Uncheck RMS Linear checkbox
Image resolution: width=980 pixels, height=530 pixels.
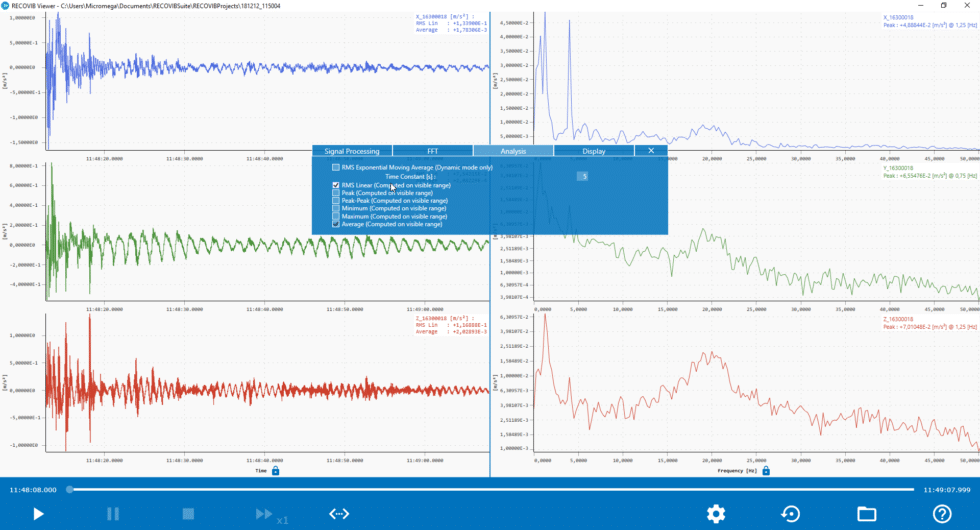336,185
